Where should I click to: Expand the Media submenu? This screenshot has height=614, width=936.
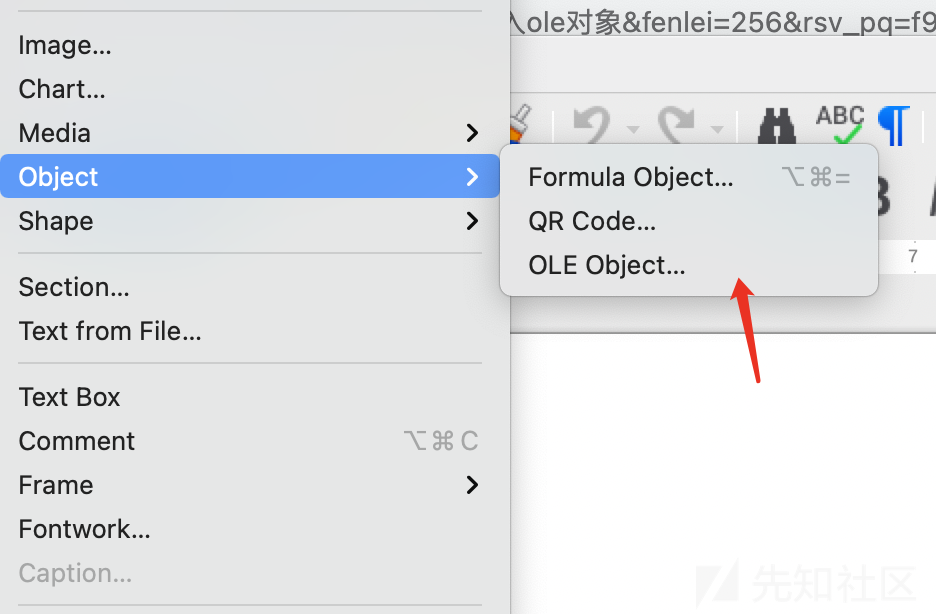tap(250, 132)
